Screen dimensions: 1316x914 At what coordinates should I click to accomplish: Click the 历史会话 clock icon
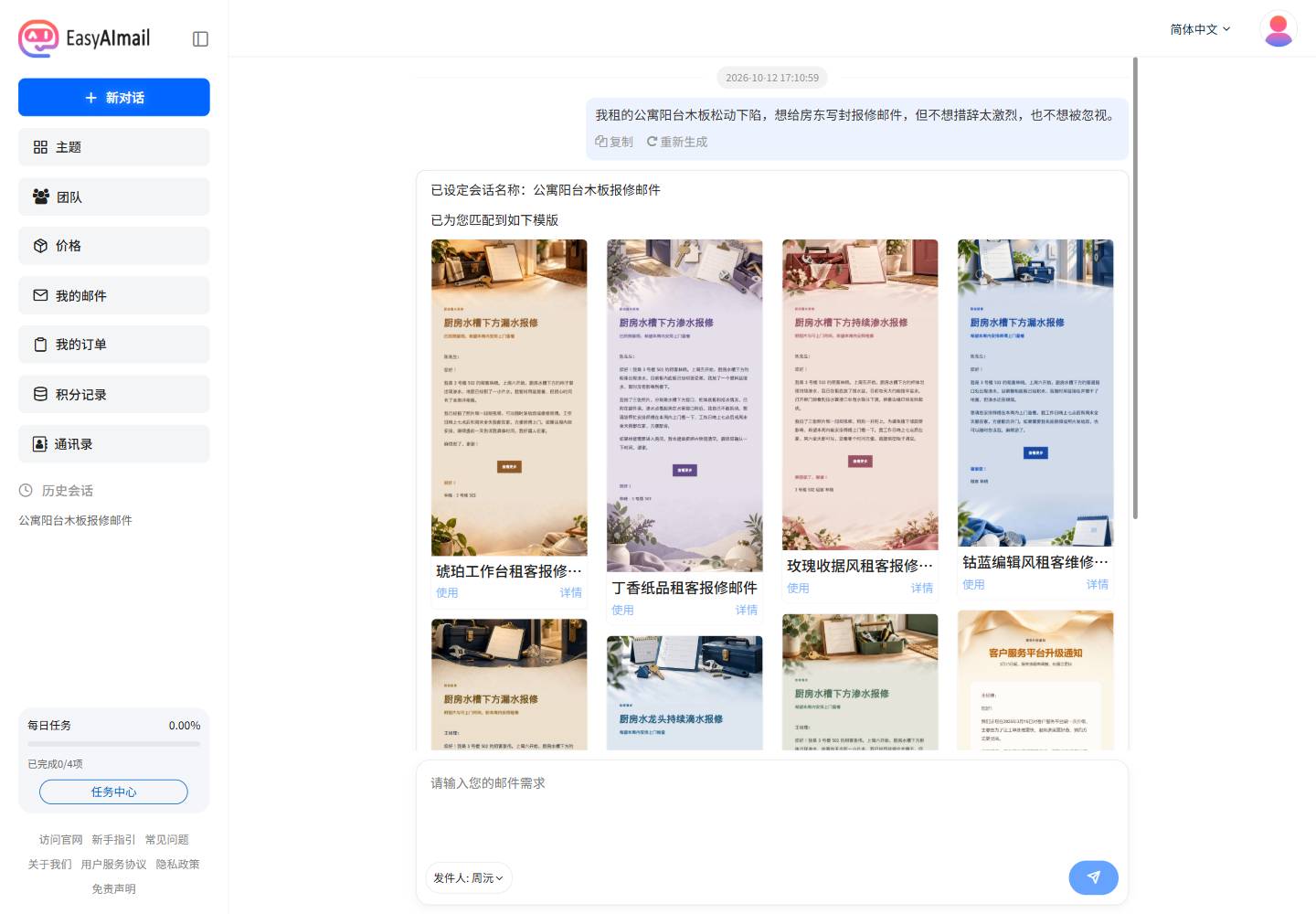pyautogui.click(x=26, y=491)
